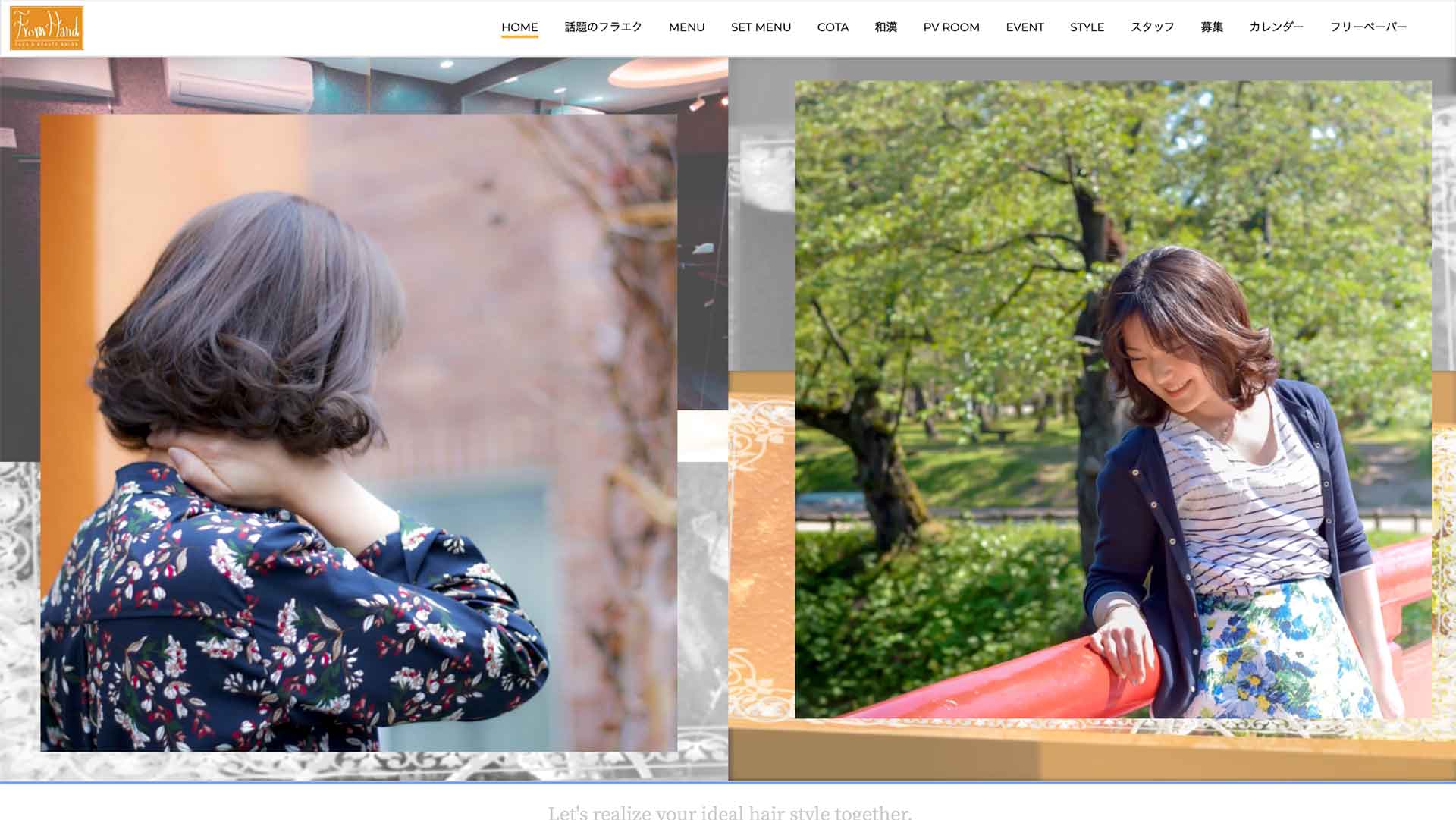Click the orange lace frame beside park photo

pyautogui.click(x=761, y=546)
